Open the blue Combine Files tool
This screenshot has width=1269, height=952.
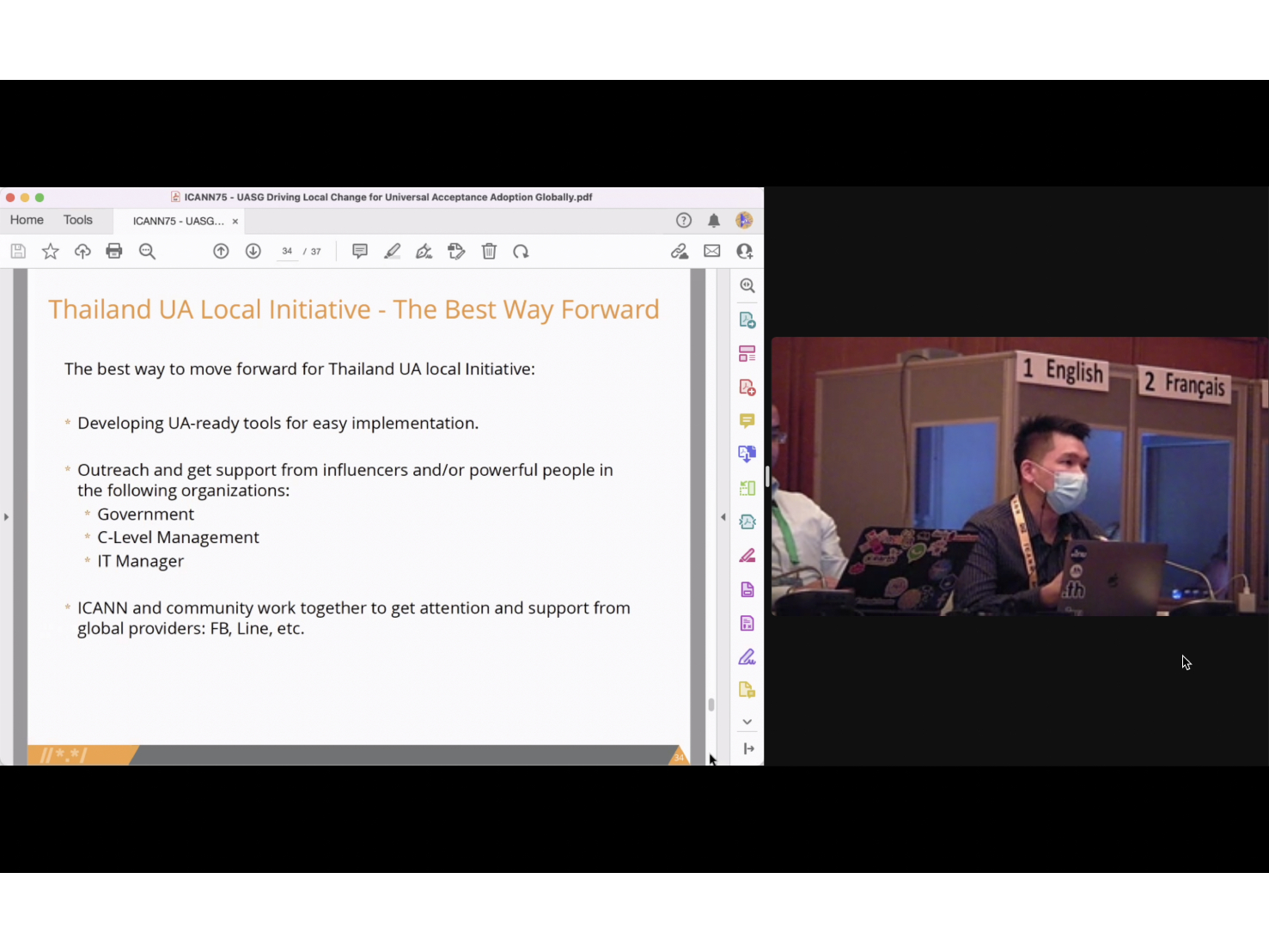747,454
